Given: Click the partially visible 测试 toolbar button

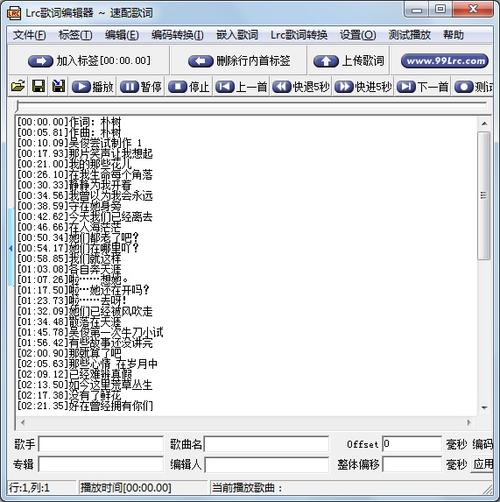Looking at the screenshot, I should point(473,87).
